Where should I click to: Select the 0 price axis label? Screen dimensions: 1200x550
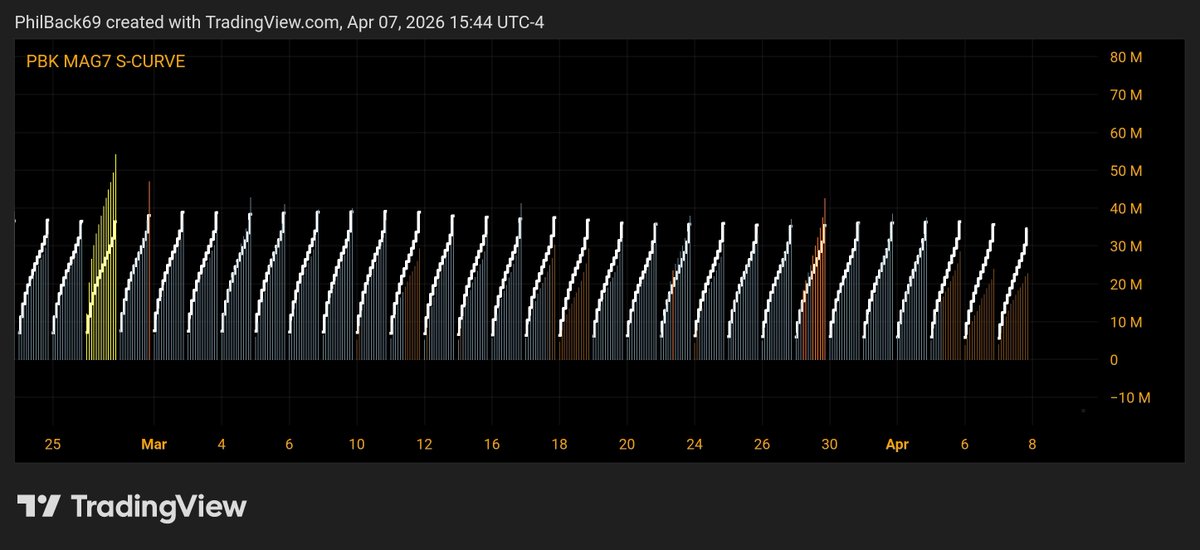pos(1114,360)
